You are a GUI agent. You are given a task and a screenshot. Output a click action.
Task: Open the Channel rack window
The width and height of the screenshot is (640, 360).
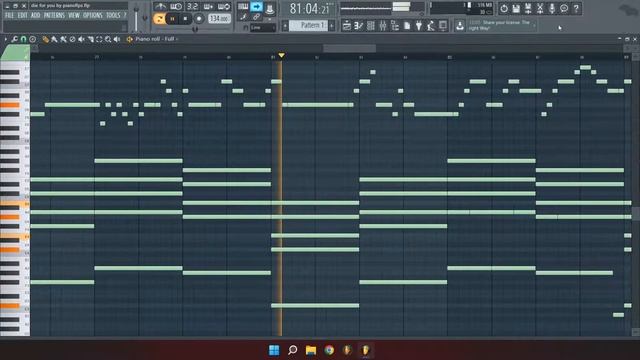(371, 26)
